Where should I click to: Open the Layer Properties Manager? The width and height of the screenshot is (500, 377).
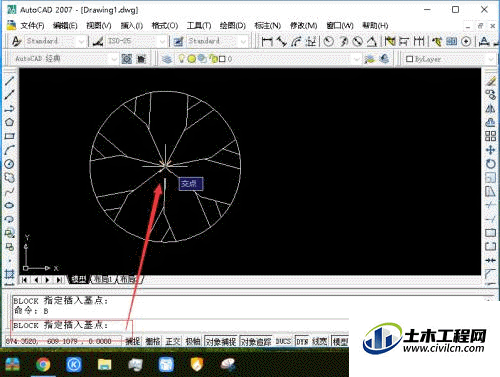[167, 59]
